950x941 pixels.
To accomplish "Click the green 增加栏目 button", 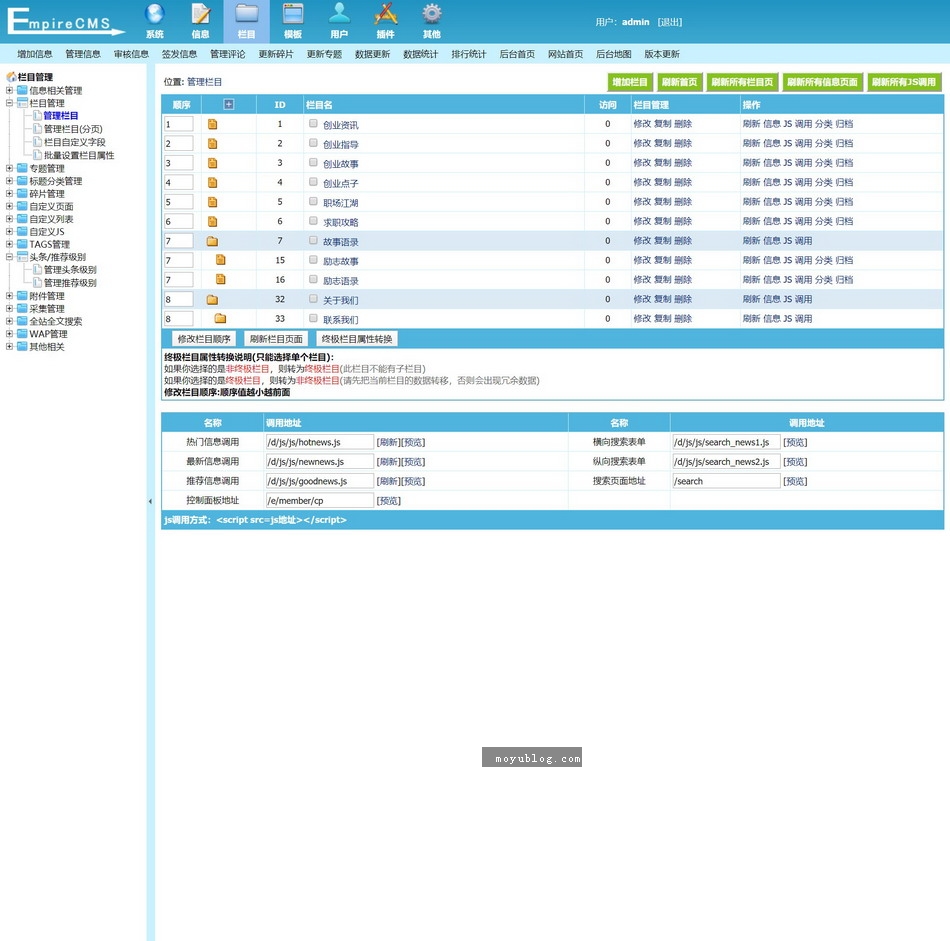I will point(630,82).
